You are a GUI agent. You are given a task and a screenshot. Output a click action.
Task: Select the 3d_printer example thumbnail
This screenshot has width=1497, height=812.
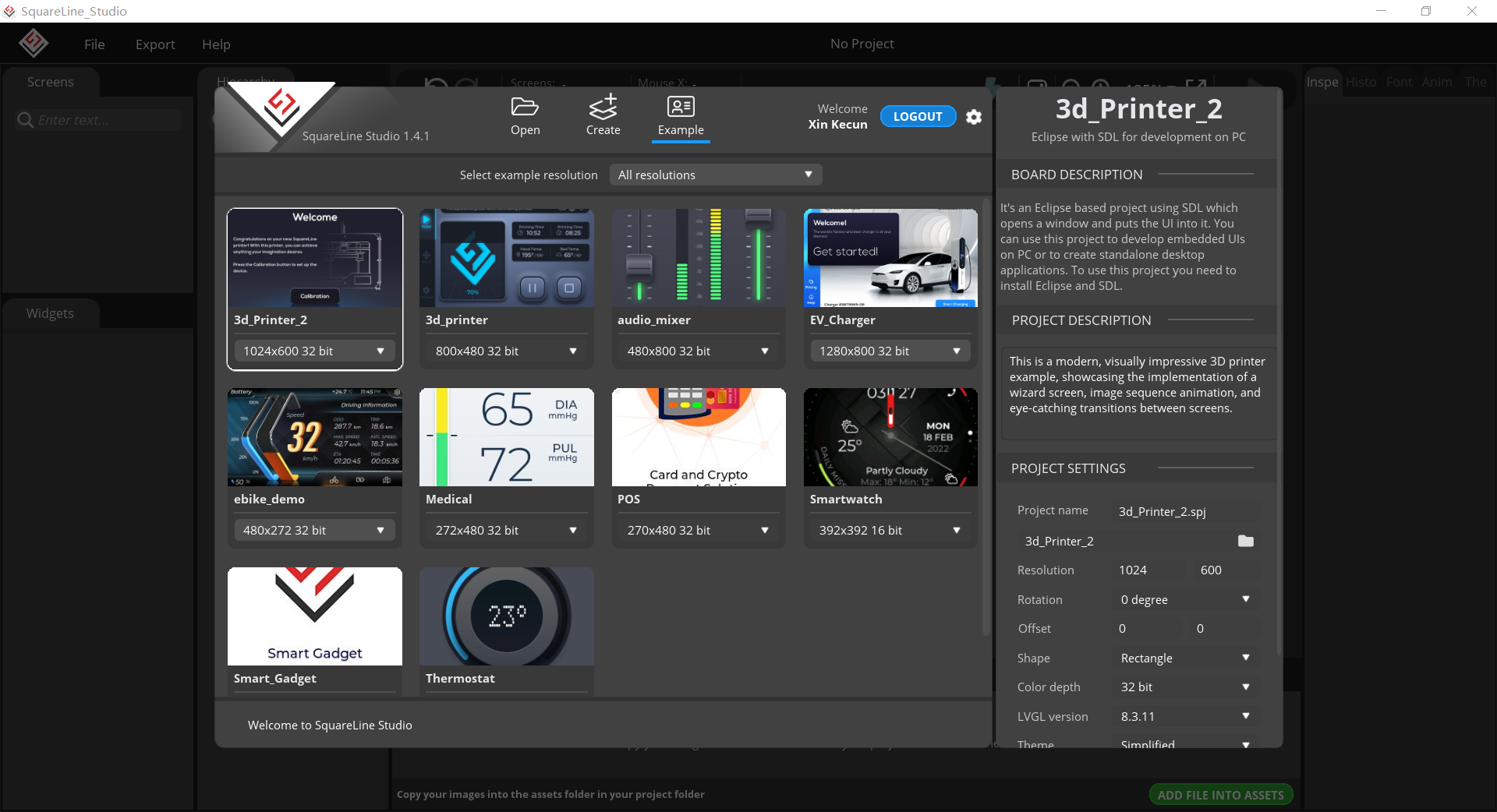pyautogui.click(x=507, y=258)
